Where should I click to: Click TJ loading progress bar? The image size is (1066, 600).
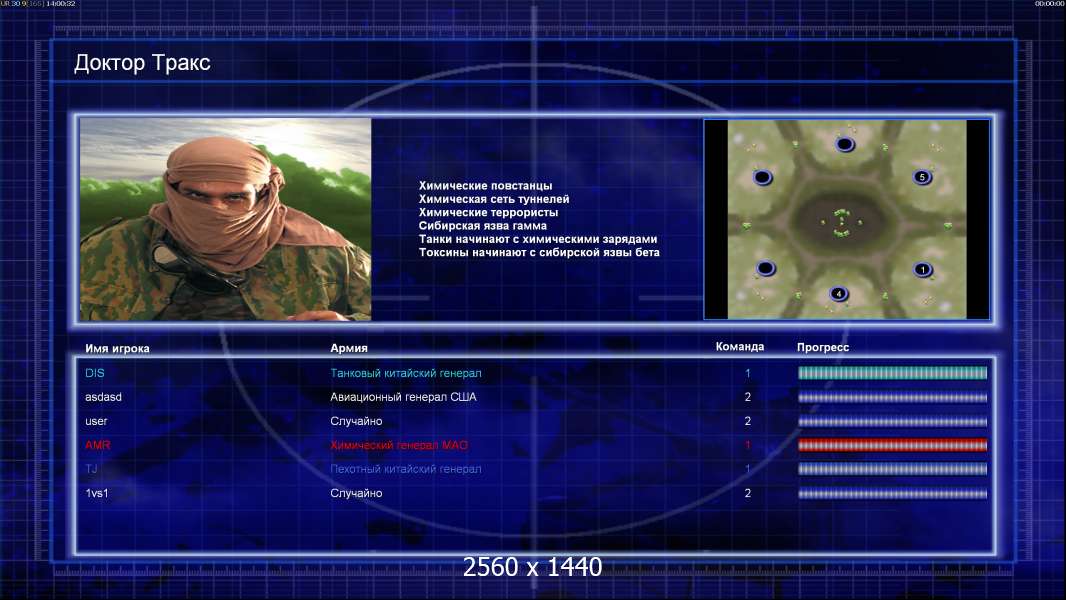pyautogui.click(x=893, y=469)
